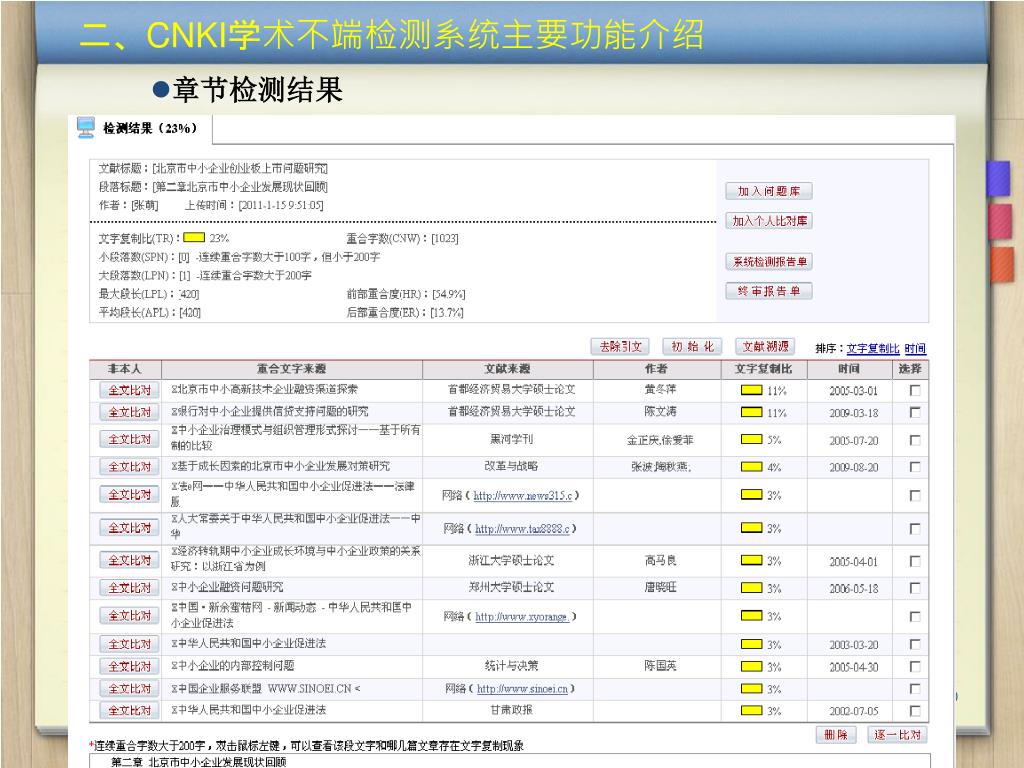Tick the checkbox for the 高马良 row
The image size is (1024, 768).
point(915,561)
